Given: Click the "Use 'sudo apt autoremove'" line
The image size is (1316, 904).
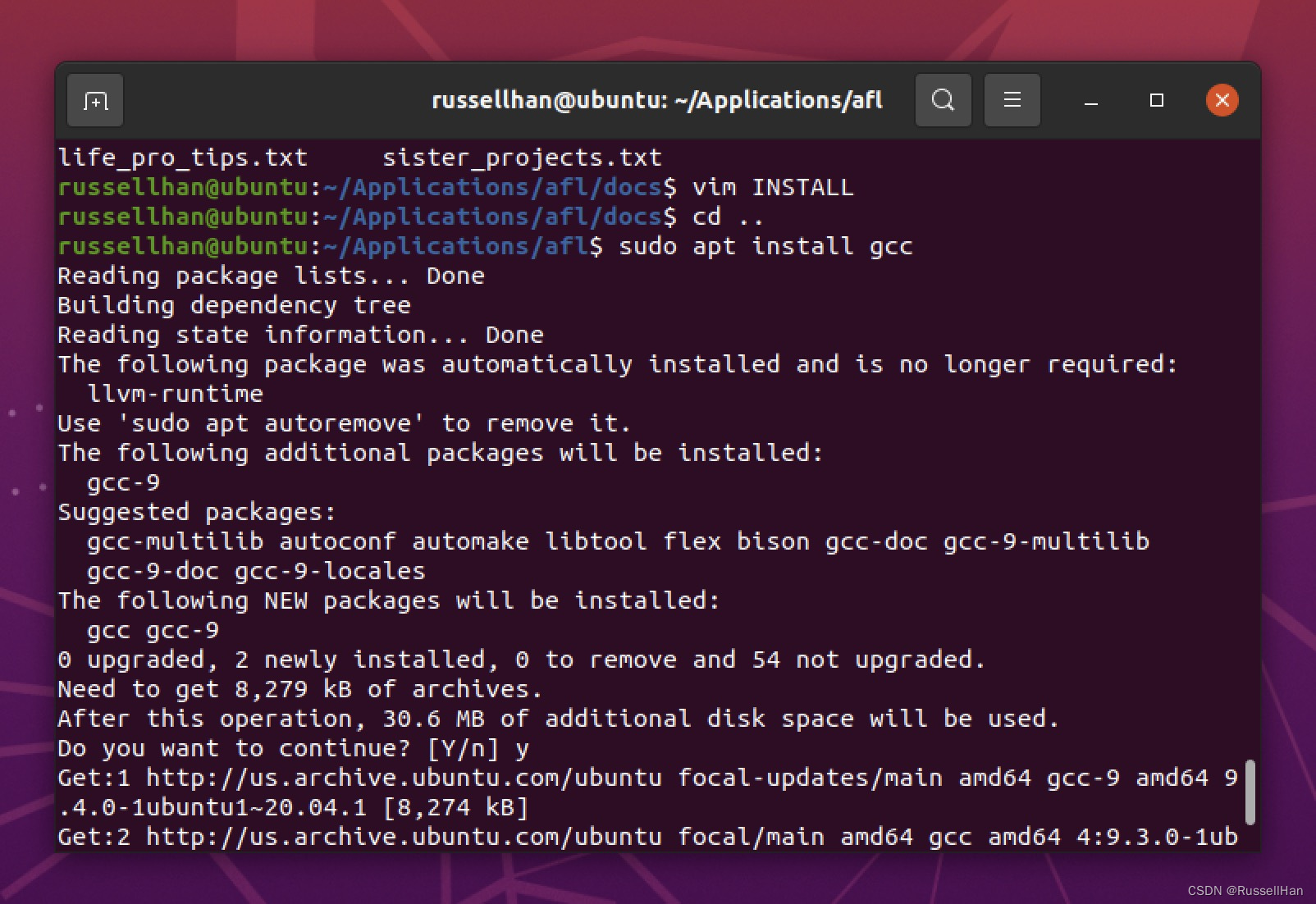Looking at the screenshot, I should [x=344, y=423].
